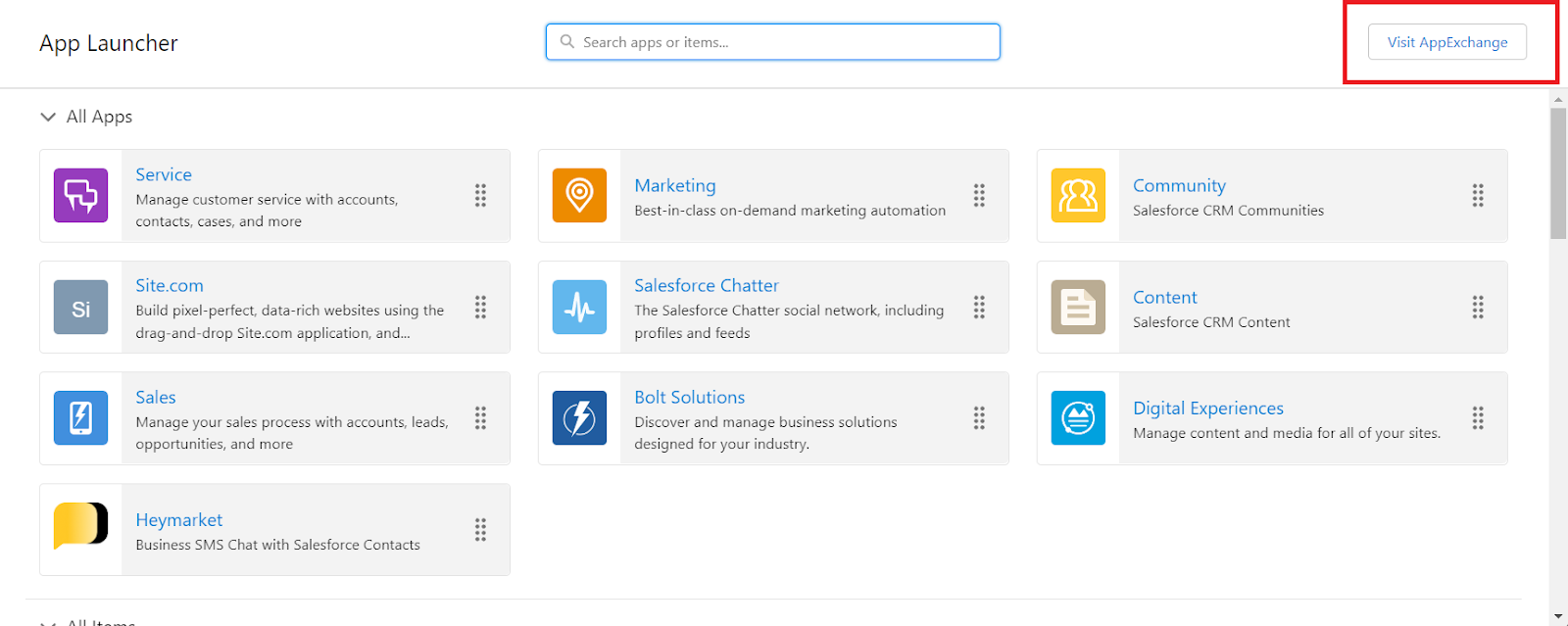The height and width of the screenshot is (626, 1568).
Task: Open the Service app link
Action: click(164, 174)
